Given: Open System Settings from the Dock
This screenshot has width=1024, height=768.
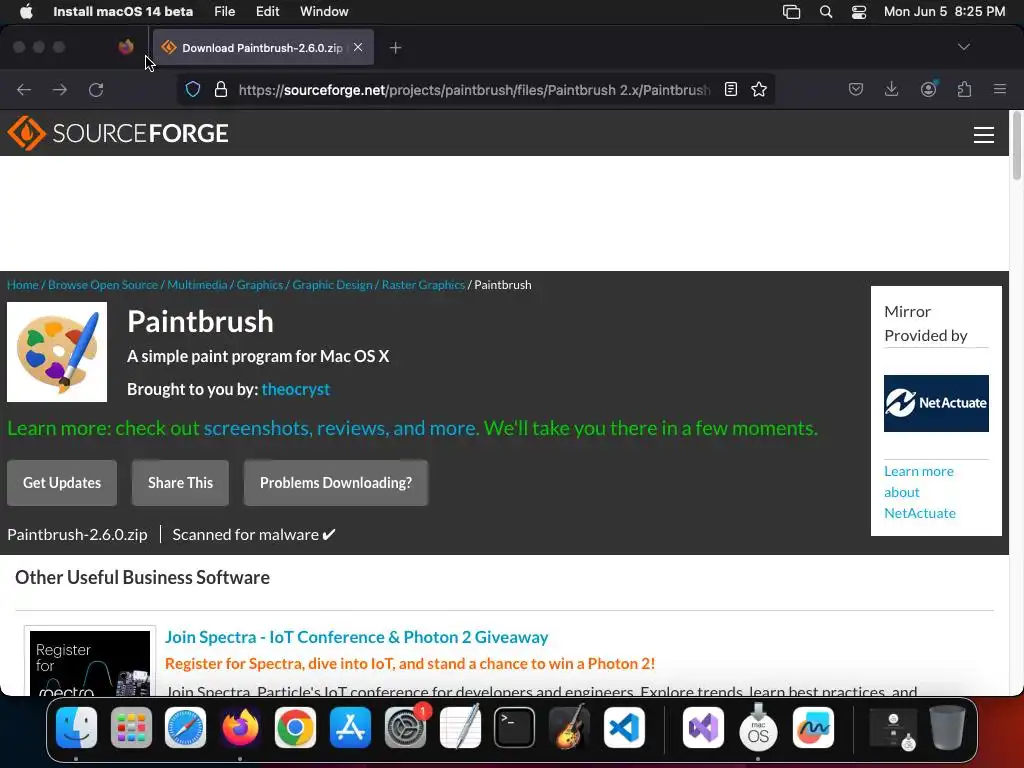Looking at the screenshot, I should point(406,727).
